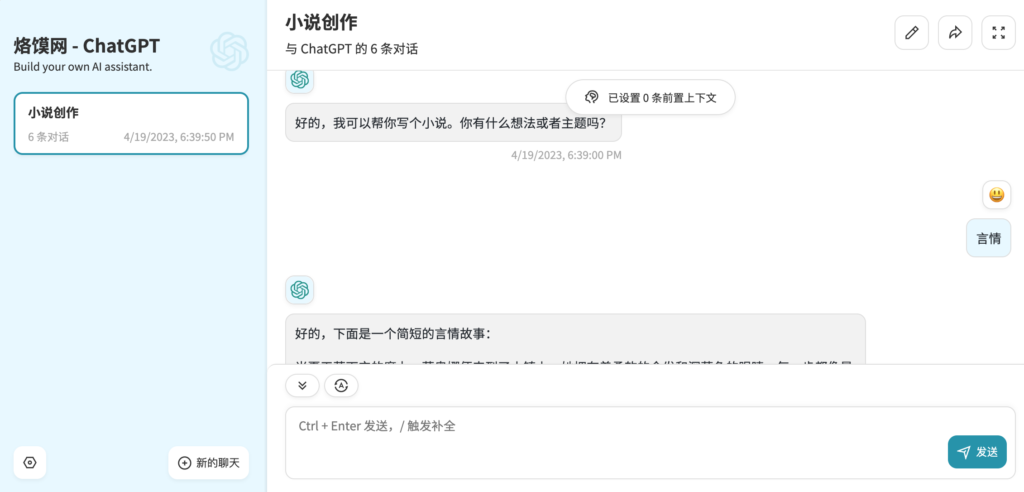Click the 与 ChatGPT 的 6 条对话 subtitle
1024x492 pixels.
[351, 48]
